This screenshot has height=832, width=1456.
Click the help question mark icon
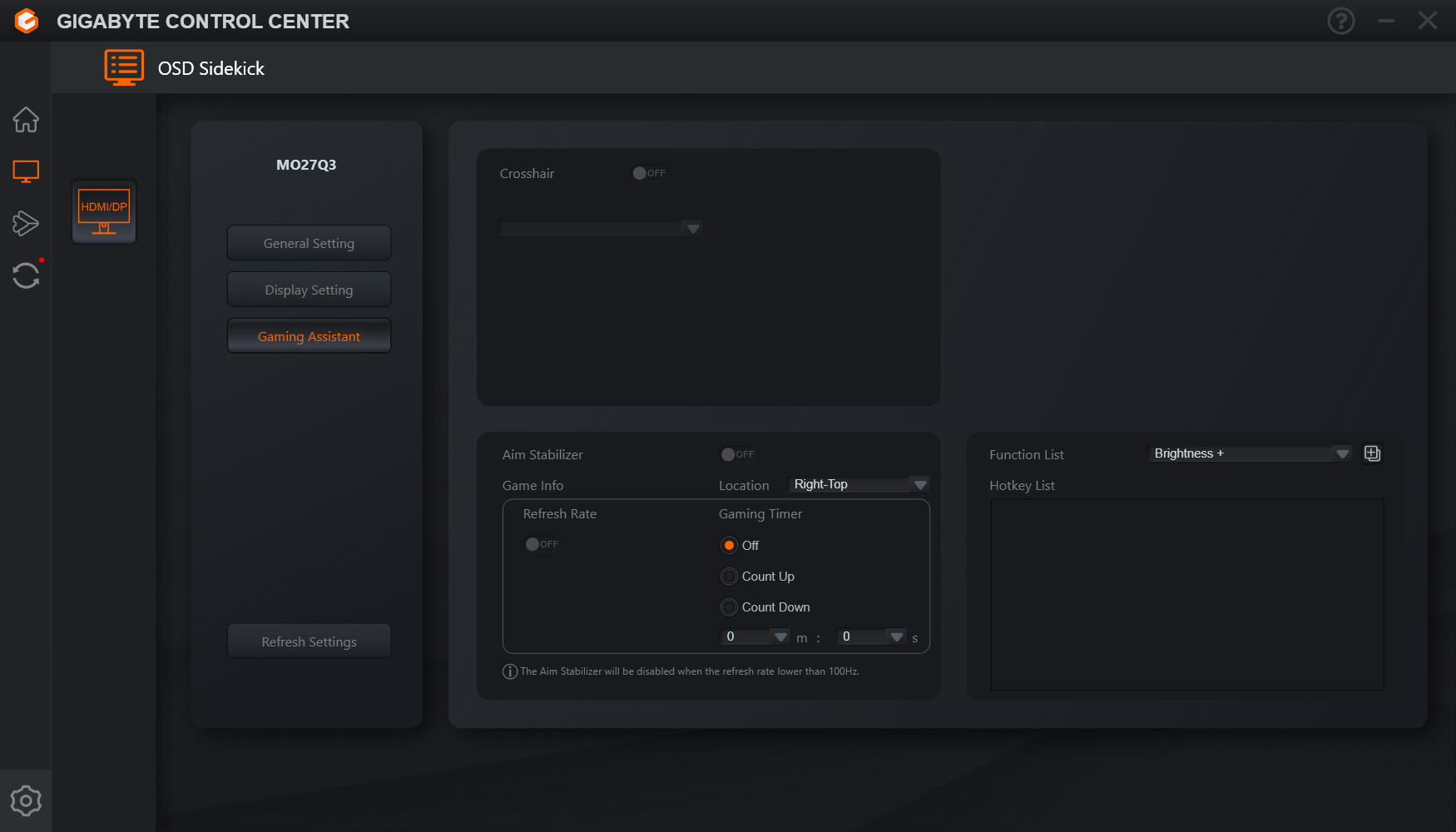coord(1340,21)
